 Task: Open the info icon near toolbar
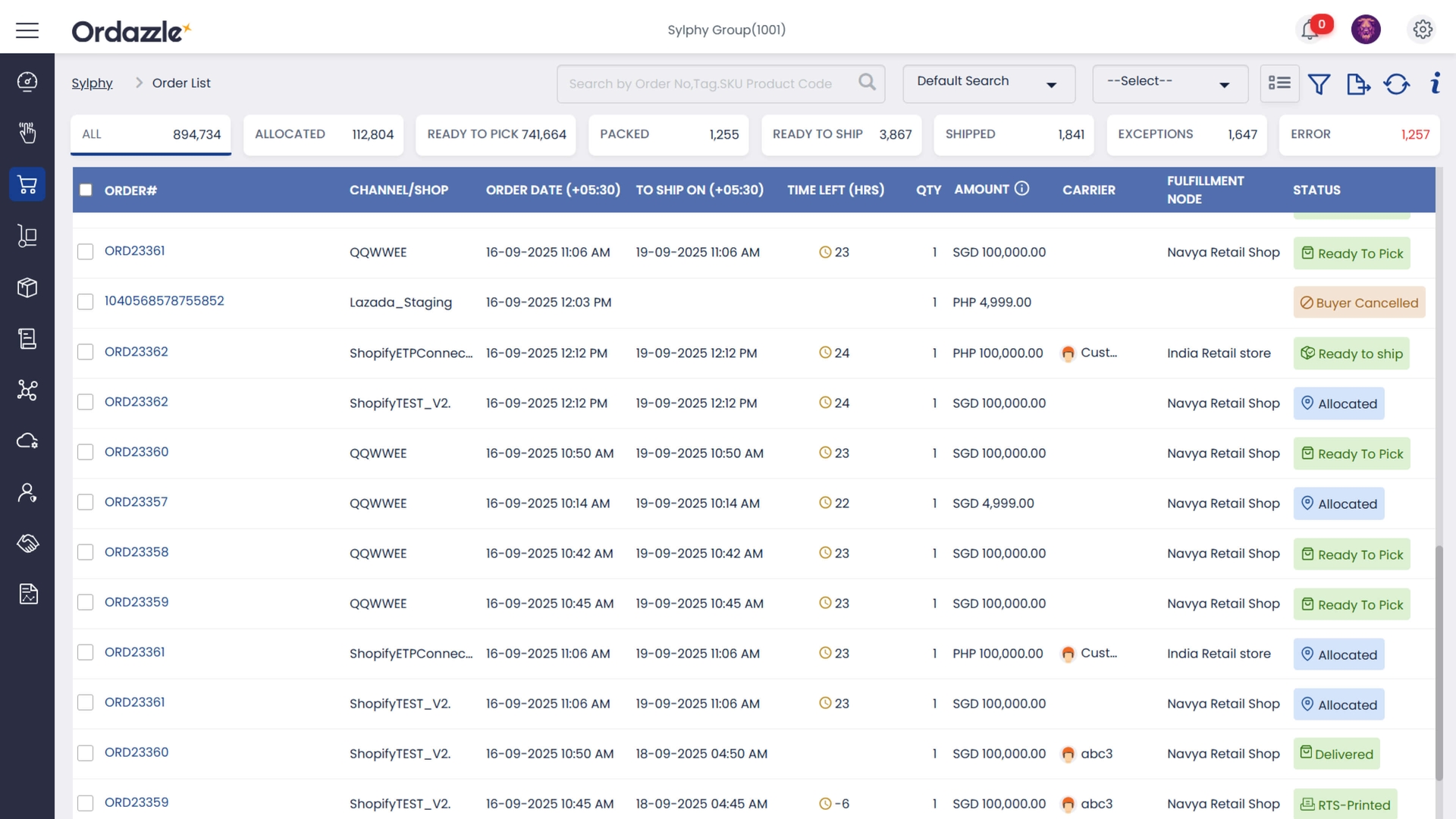(x=1435, y=84)
